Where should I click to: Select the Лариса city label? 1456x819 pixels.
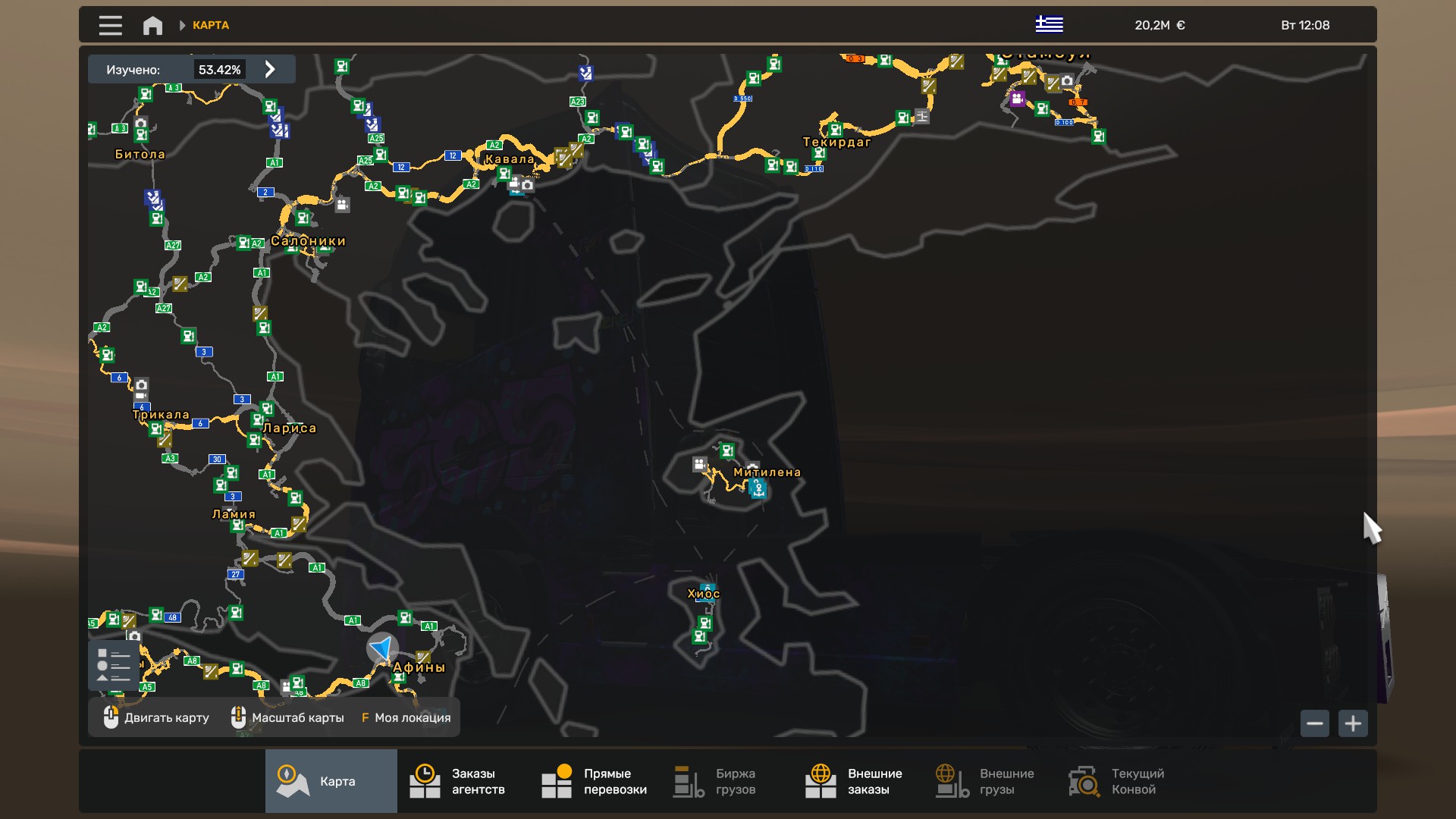click(x=289, y=428)
